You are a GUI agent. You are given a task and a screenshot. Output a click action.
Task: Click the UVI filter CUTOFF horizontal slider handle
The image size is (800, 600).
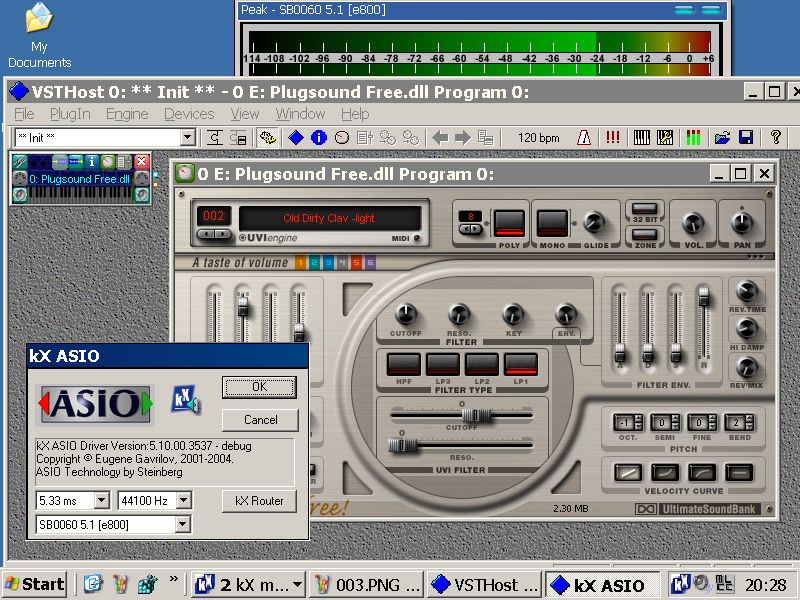[x=477, y=415]
